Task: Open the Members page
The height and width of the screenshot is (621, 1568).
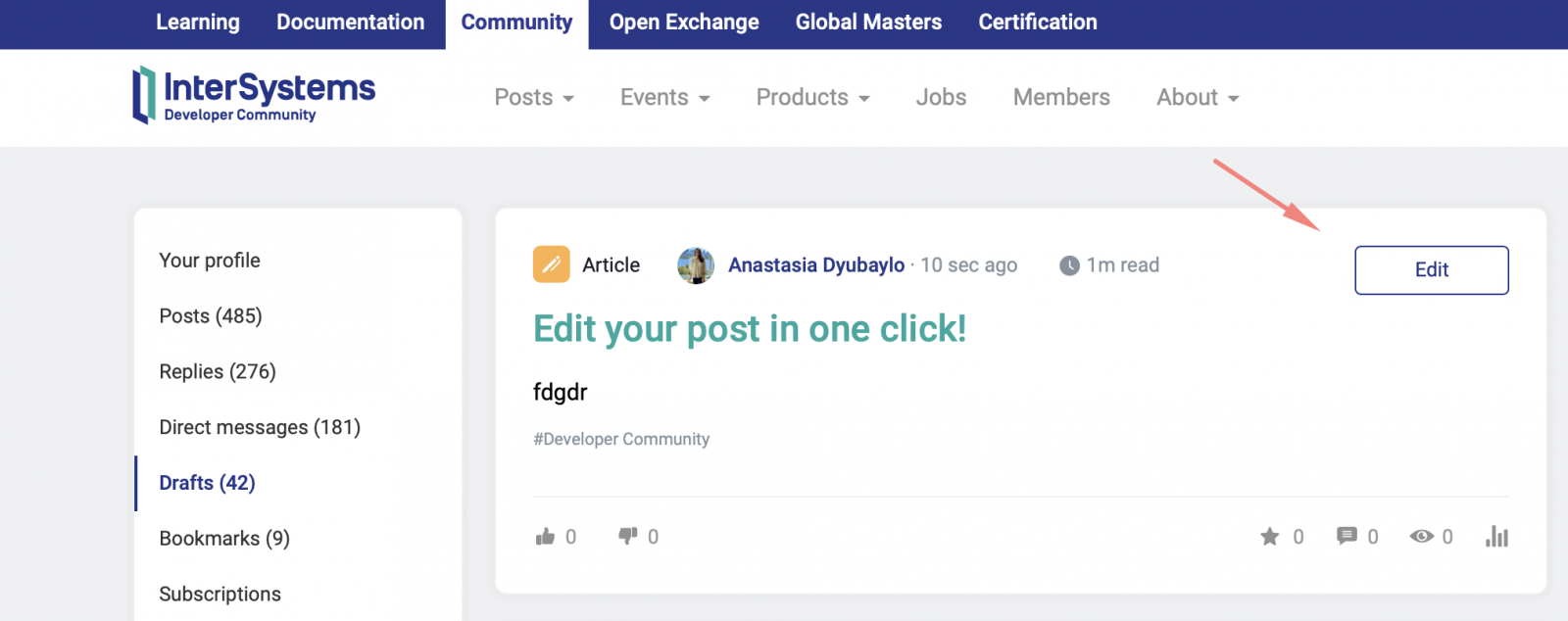Action: pyautogui.click(x=1061, y=97)
